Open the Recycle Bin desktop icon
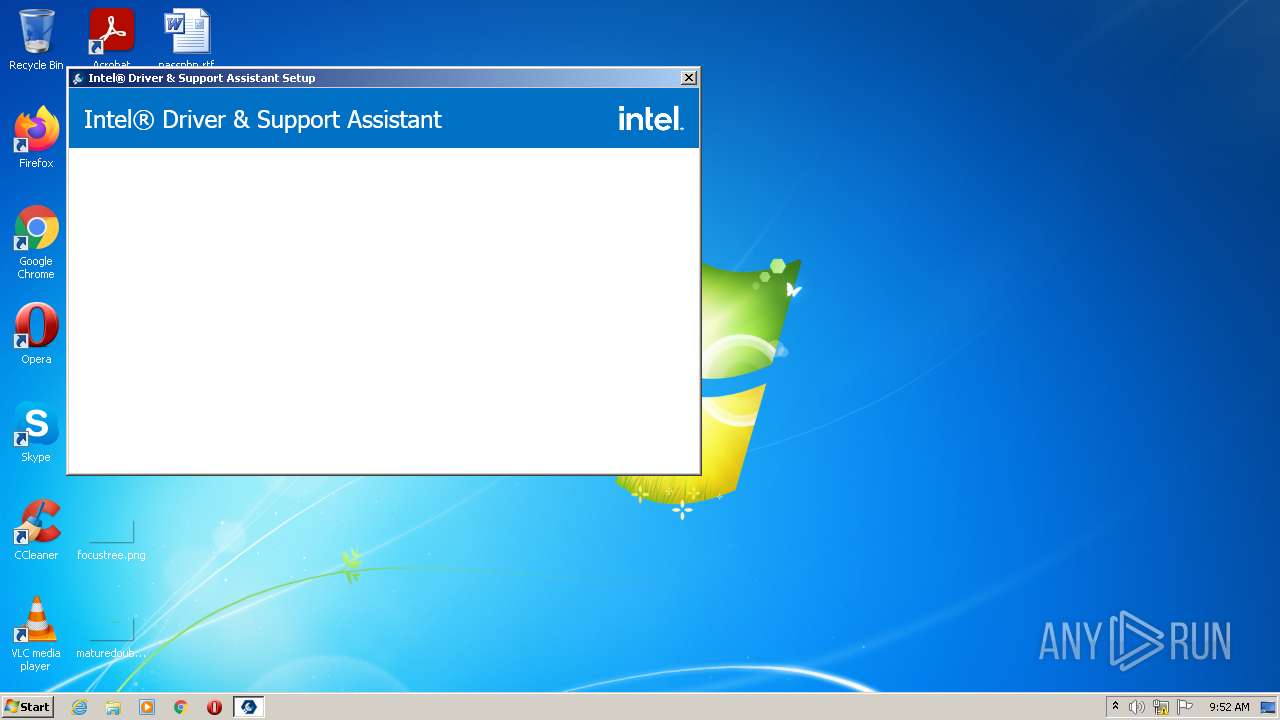 tap(36, 40)
